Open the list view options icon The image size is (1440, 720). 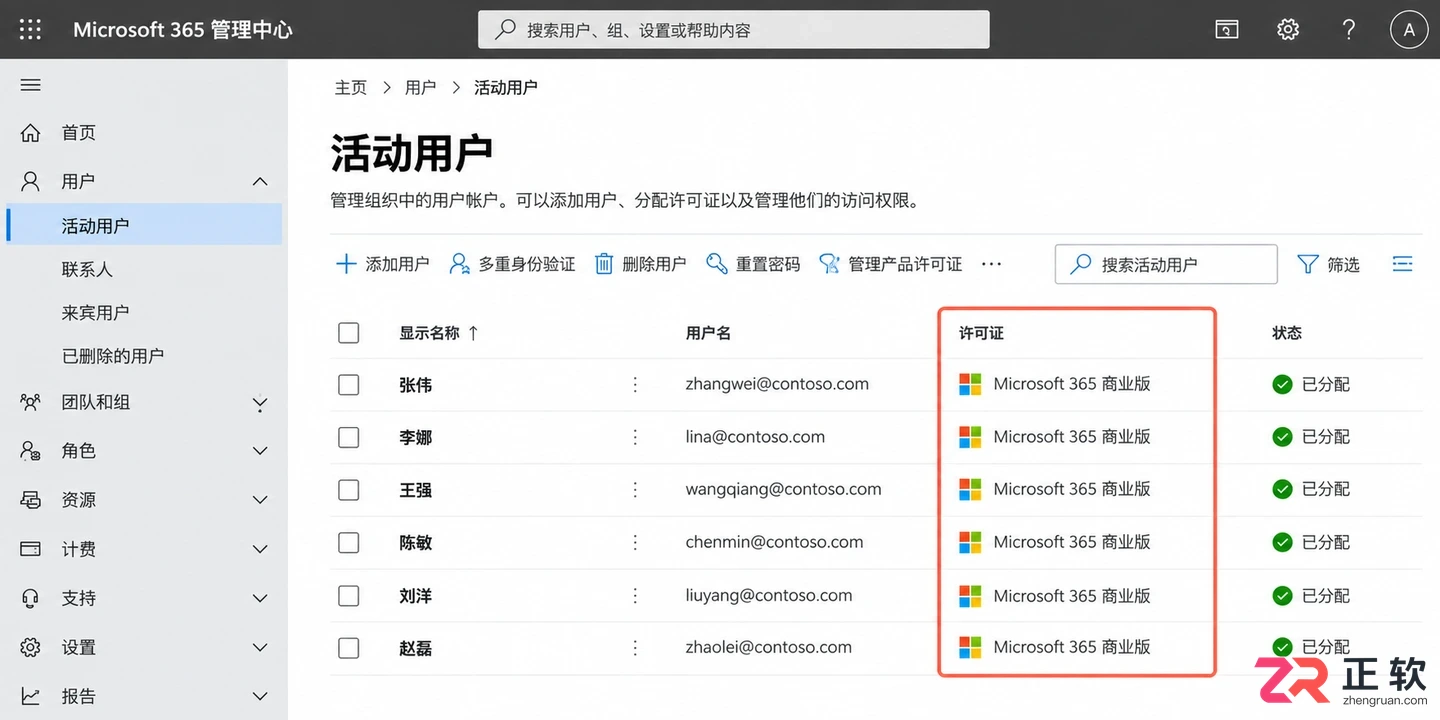tap(1403, 264)
